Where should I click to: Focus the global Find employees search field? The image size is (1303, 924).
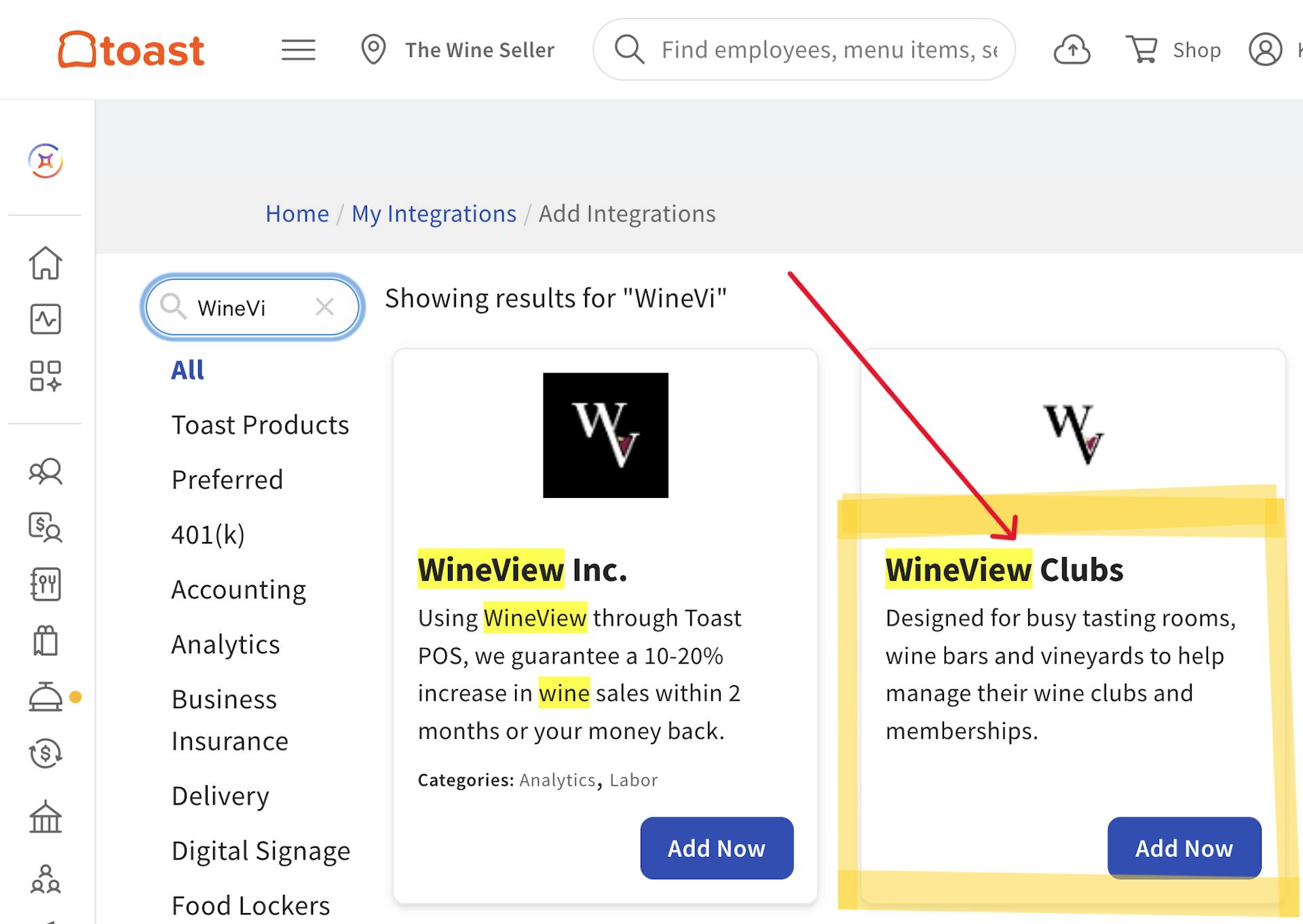829,50
